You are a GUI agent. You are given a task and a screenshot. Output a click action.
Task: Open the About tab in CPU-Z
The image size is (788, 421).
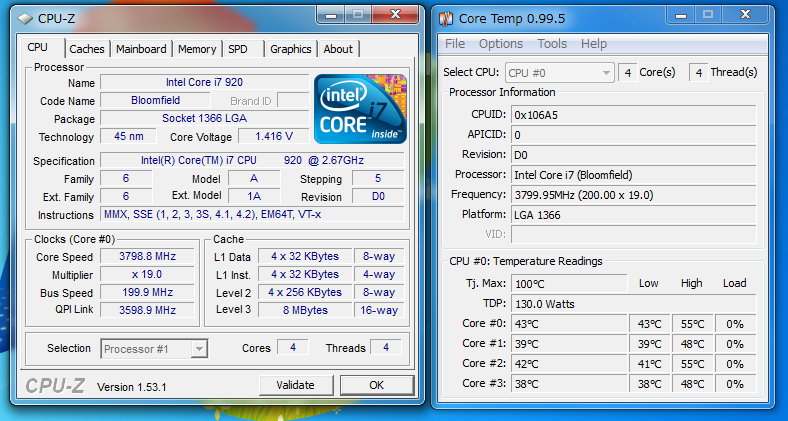pyautogui.click(x=338, y=49)
